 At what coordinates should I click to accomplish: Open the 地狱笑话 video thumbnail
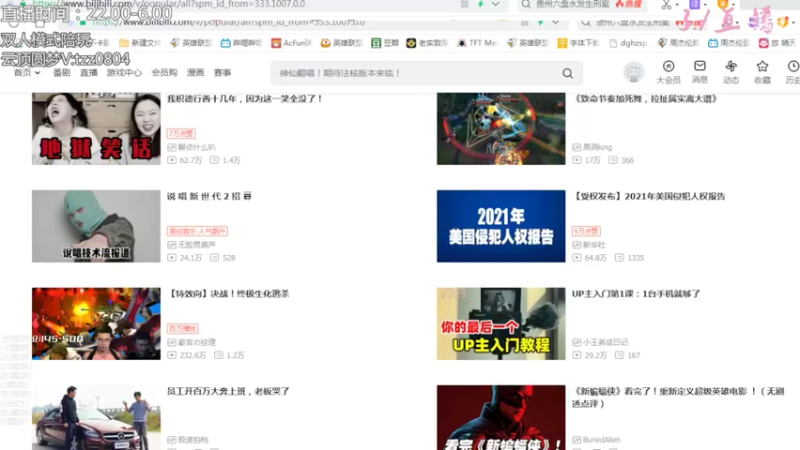[x=96, y=129]
